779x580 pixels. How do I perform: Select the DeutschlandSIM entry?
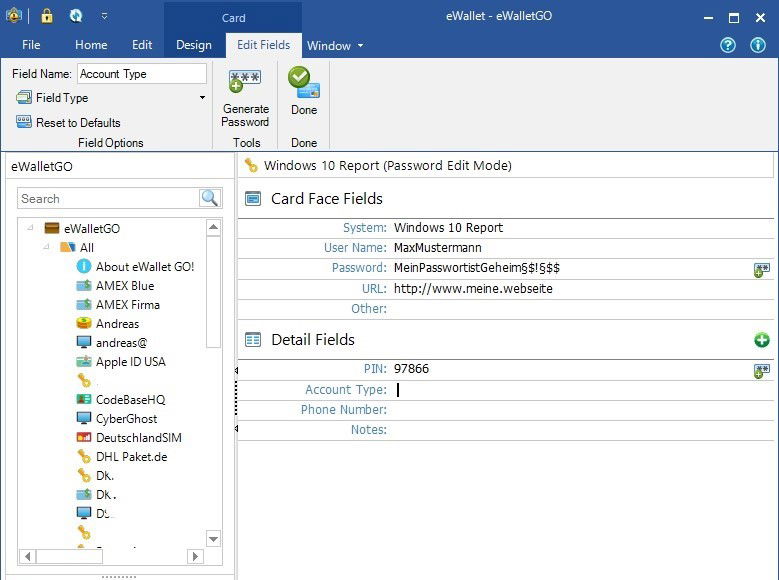(x=139, y=437)
